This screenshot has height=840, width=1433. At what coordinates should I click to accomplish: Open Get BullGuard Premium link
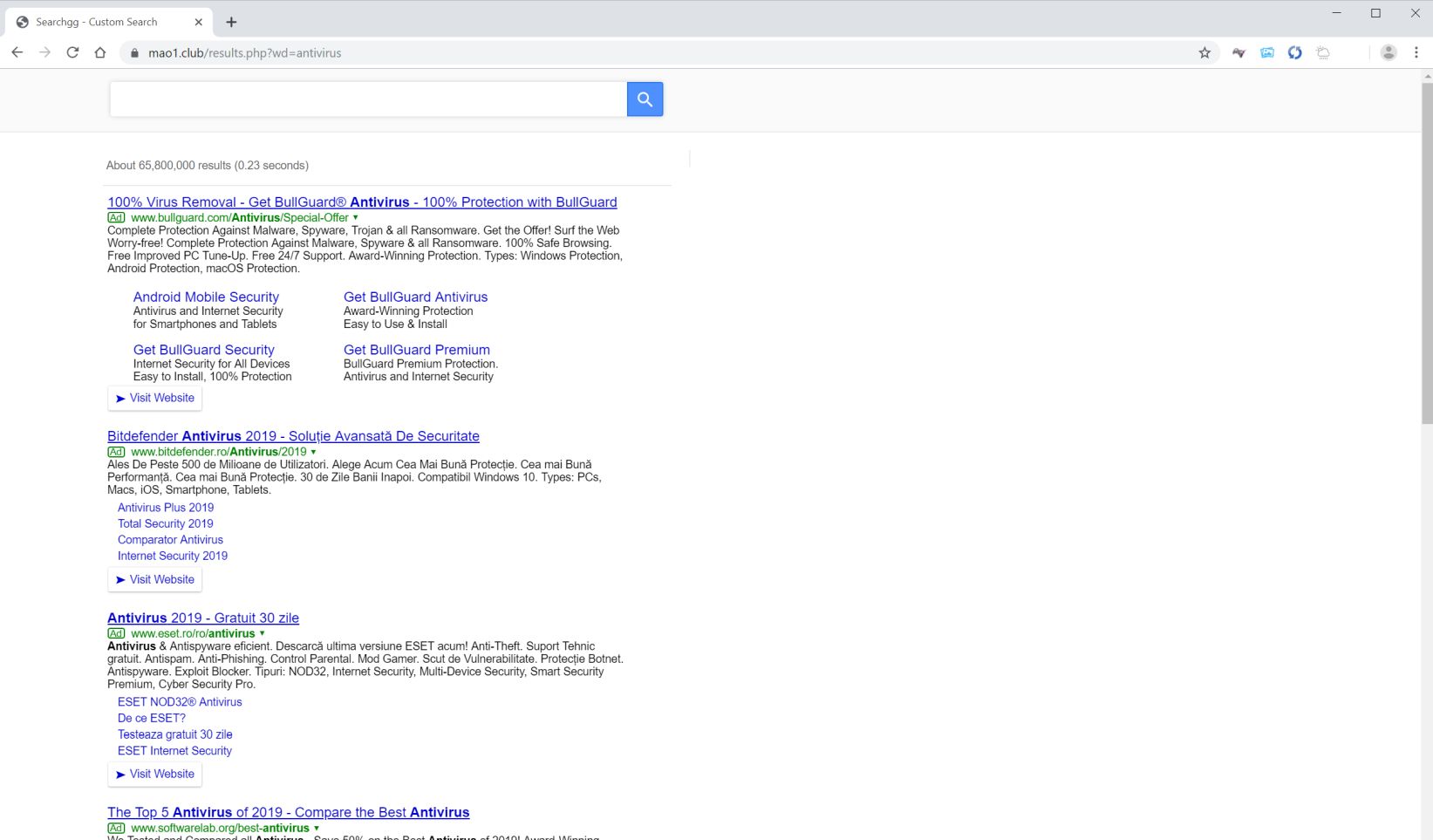point(417,350)
